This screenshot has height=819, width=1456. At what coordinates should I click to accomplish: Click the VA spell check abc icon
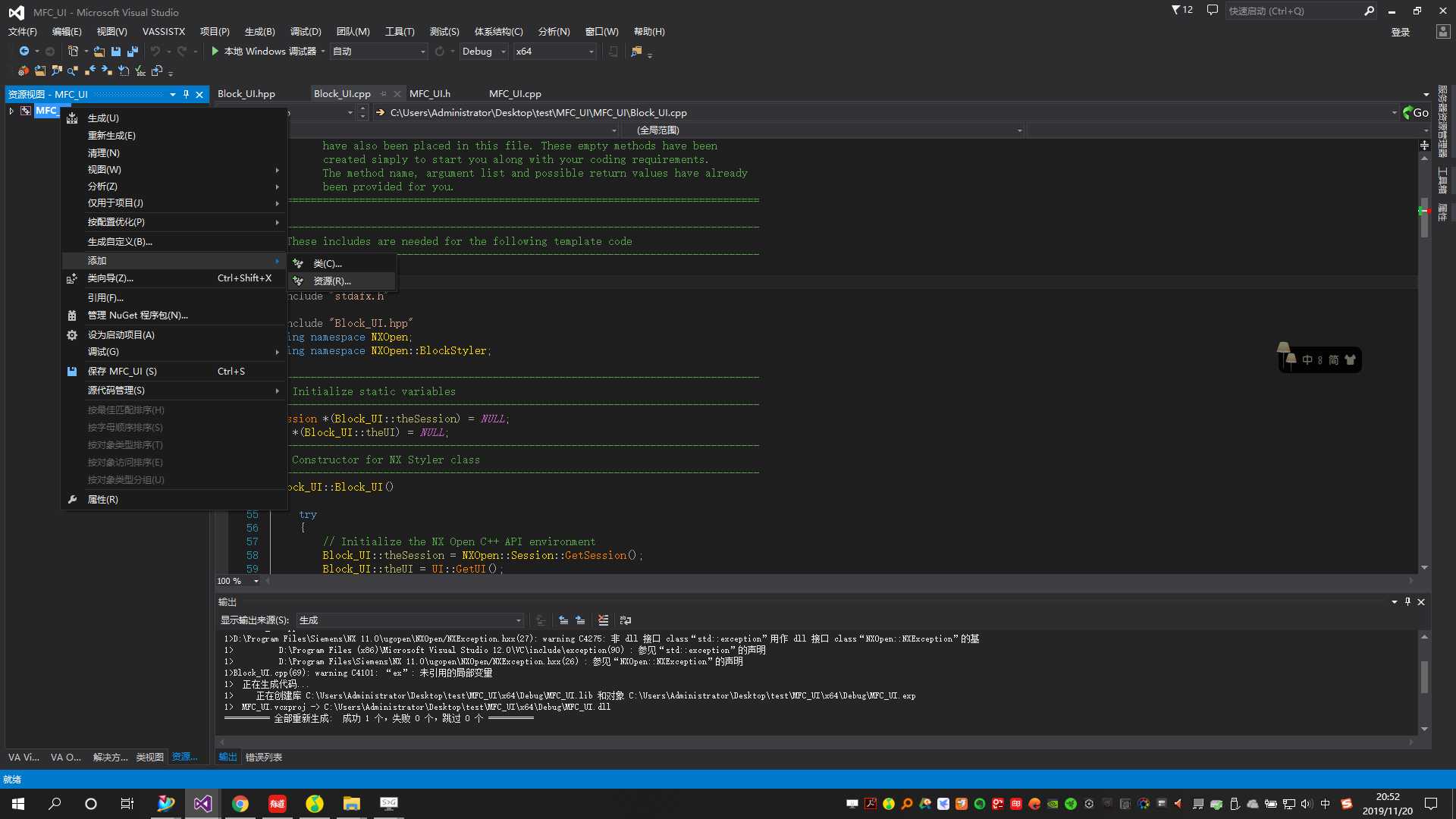(140, 71)
